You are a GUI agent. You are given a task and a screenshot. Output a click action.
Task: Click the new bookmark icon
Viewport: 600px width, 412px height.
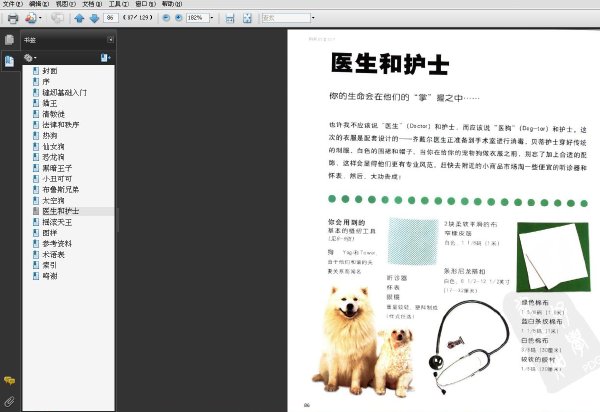[105, 58]
